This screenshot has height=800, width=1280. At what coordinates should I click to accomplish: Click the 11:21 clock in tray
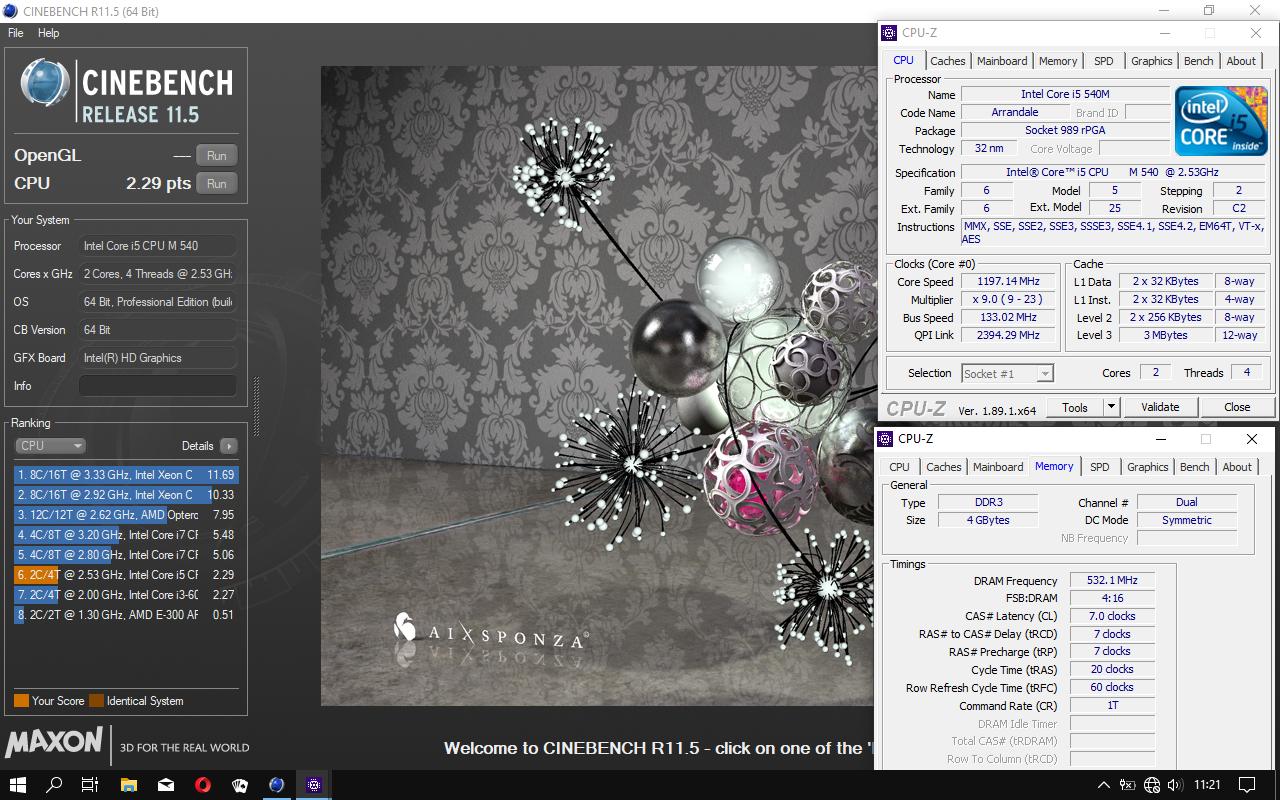[1207, 785]
